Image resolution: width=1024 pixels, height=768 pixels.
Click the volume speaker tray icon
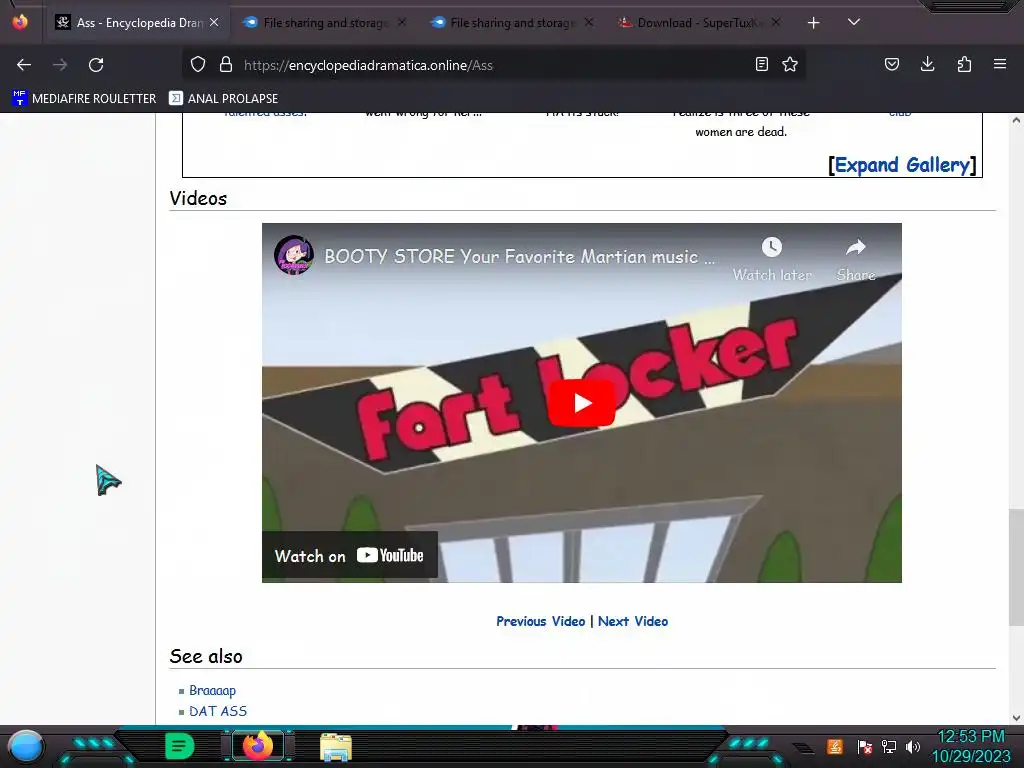click(913, 746)
